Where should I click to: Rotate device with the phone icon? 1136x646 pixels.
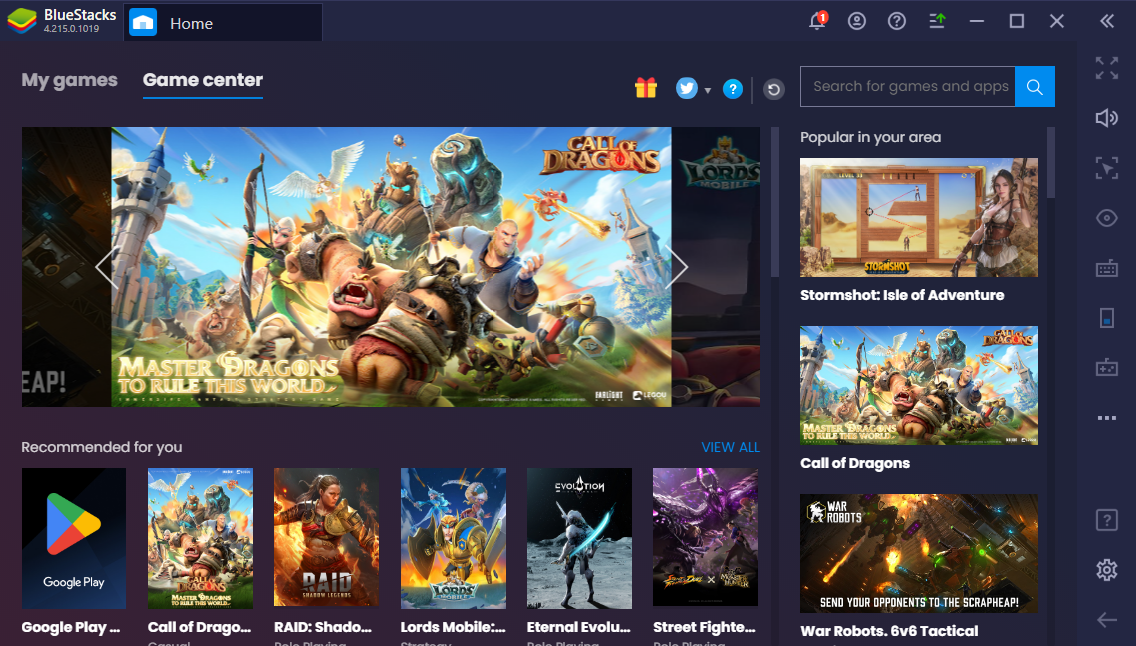[x=1106, y=317]
